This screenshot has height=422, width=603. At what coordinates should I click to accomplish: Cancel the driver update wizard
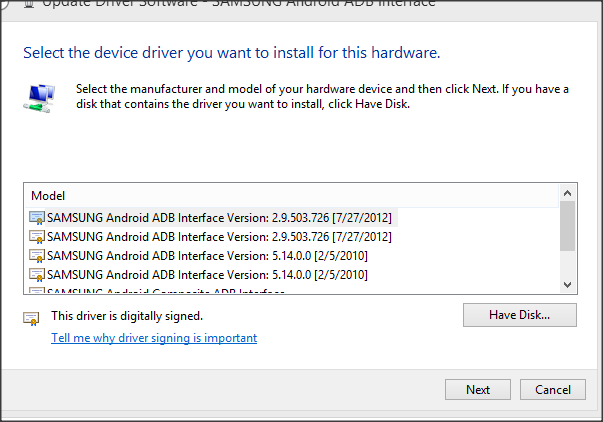552,389
